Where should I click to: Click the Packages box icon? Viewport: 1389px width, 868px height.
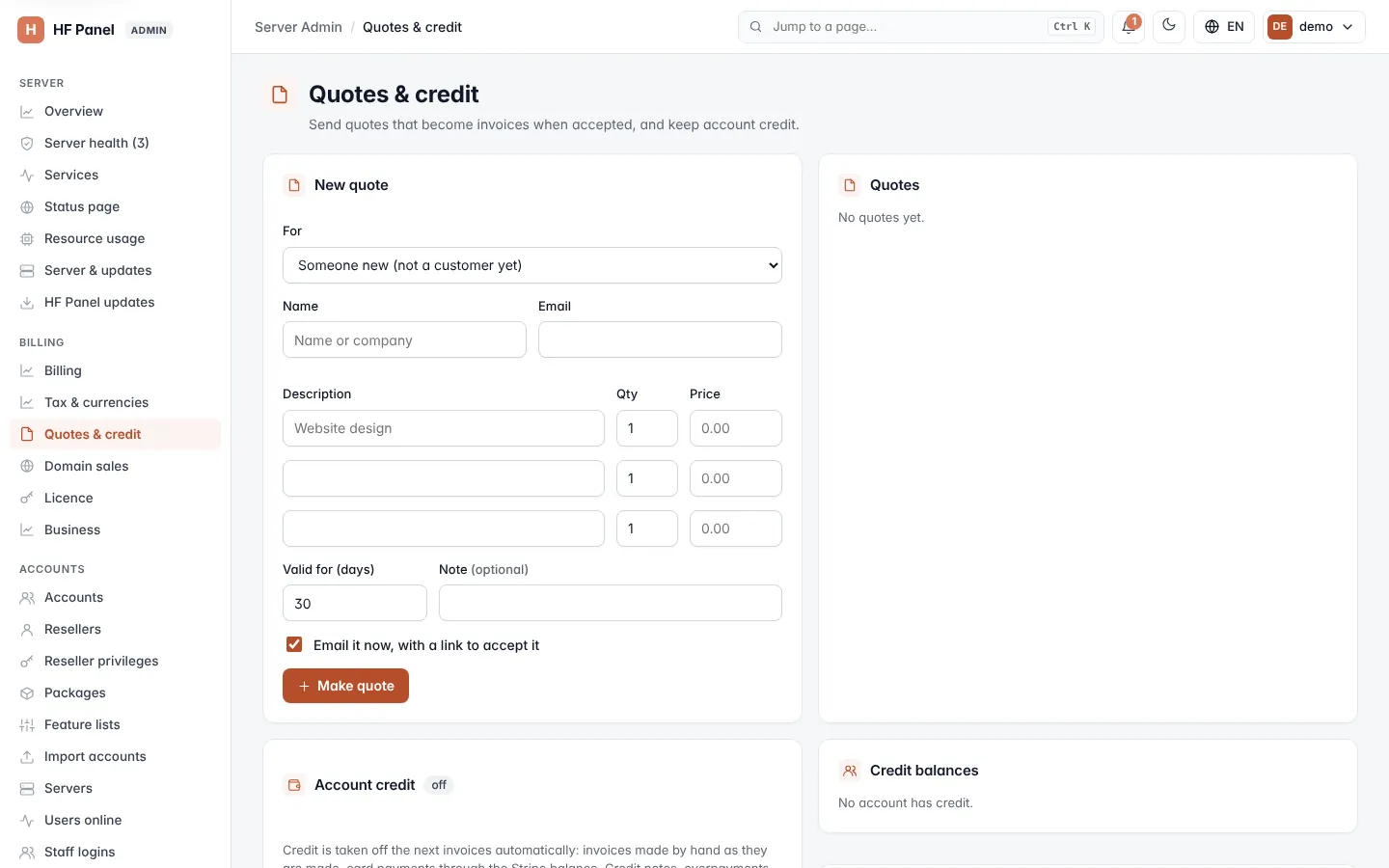click(x=27, y=693)
